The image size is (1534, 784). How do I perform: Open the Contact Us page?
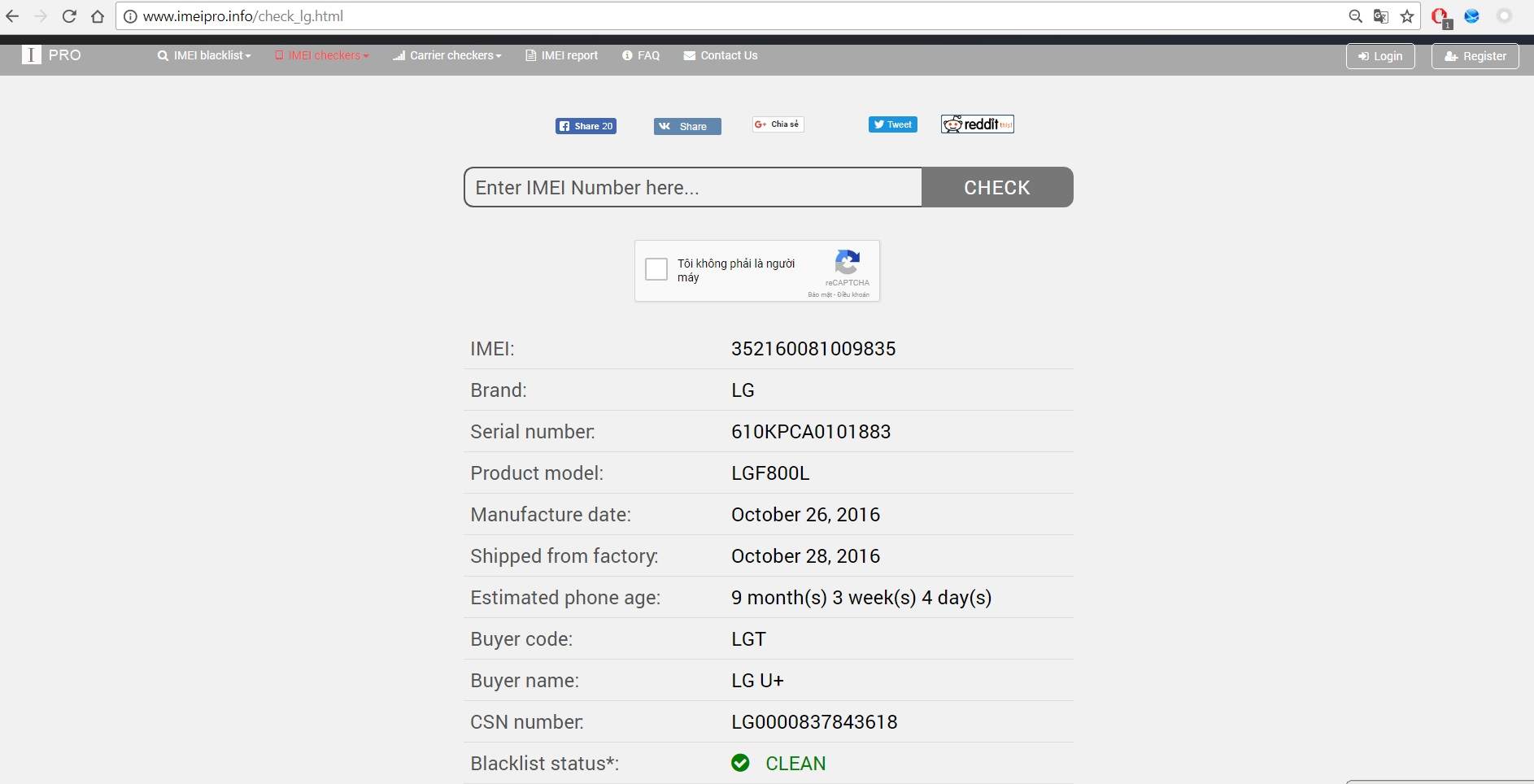pos(721,55)
